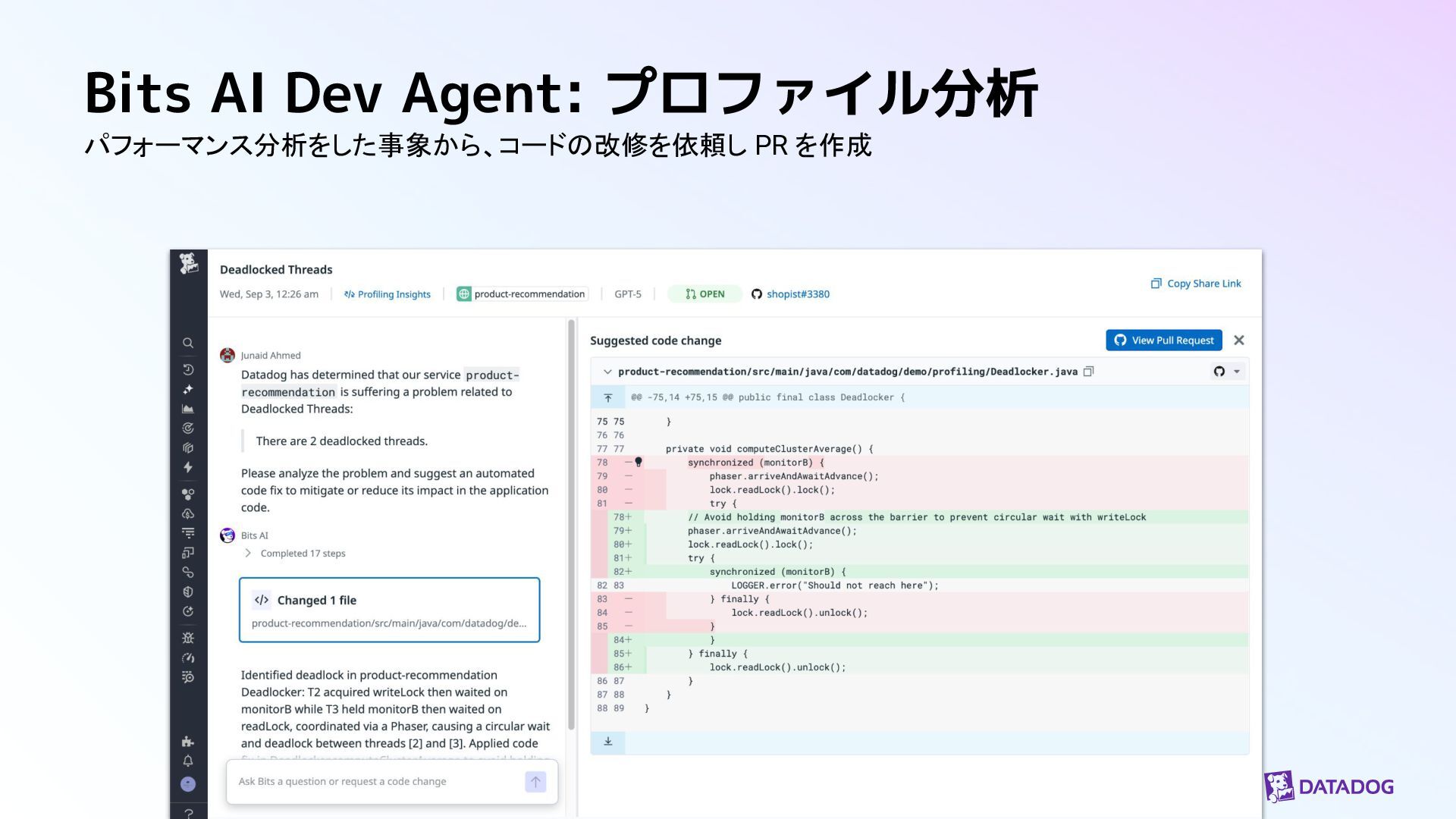
Task: Open the target-shaped monitors icon
Action: 188,428
